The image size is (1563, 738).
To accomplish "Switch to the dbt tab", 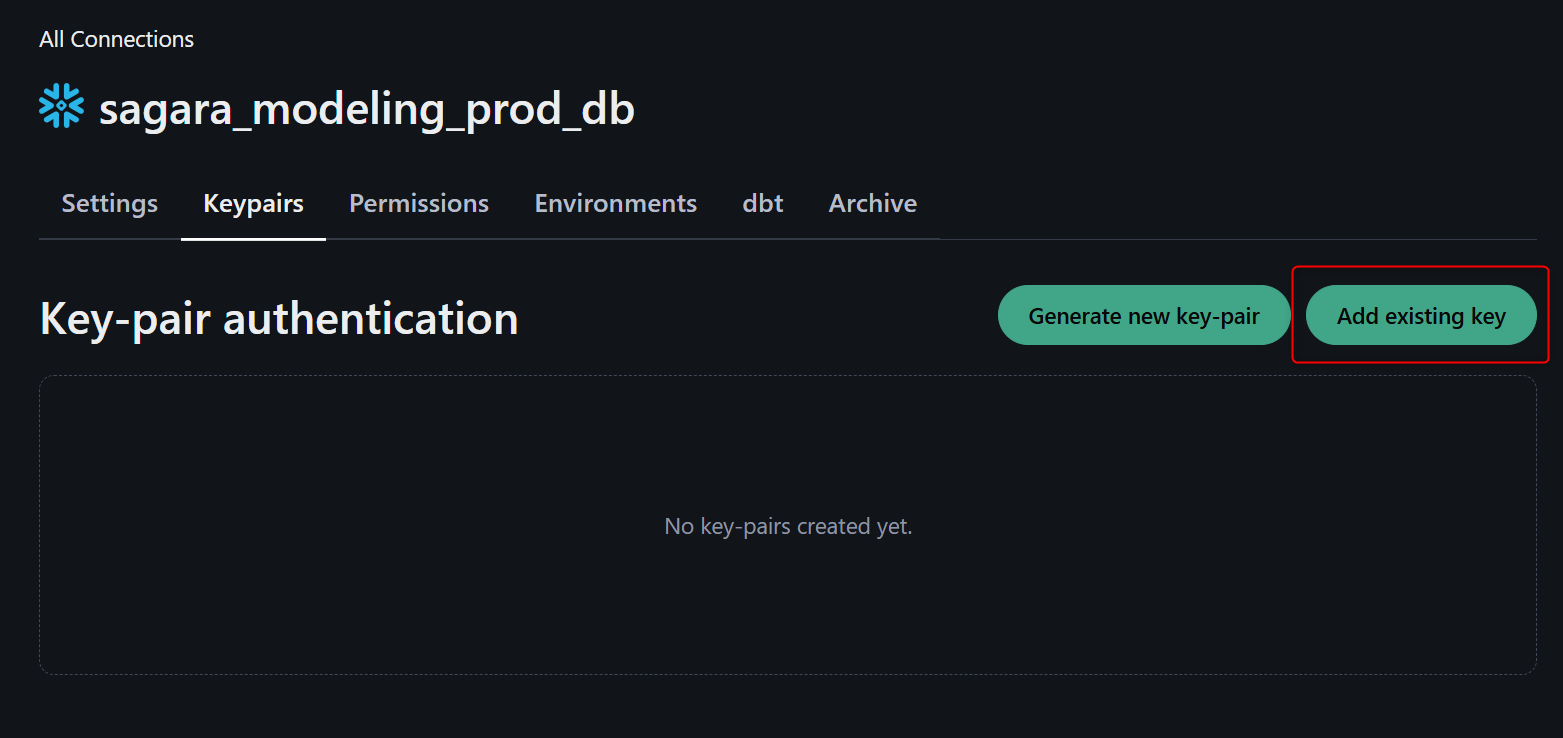I will click(762, 203).
